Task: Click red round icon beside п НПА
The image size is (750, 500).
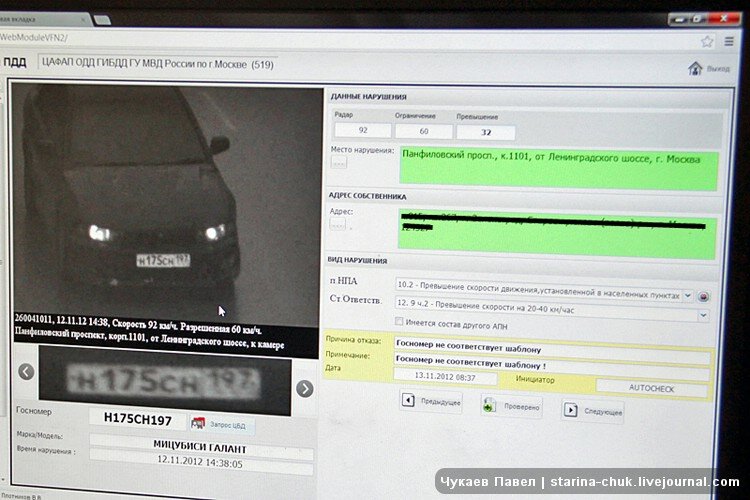Action: point(703,297)
